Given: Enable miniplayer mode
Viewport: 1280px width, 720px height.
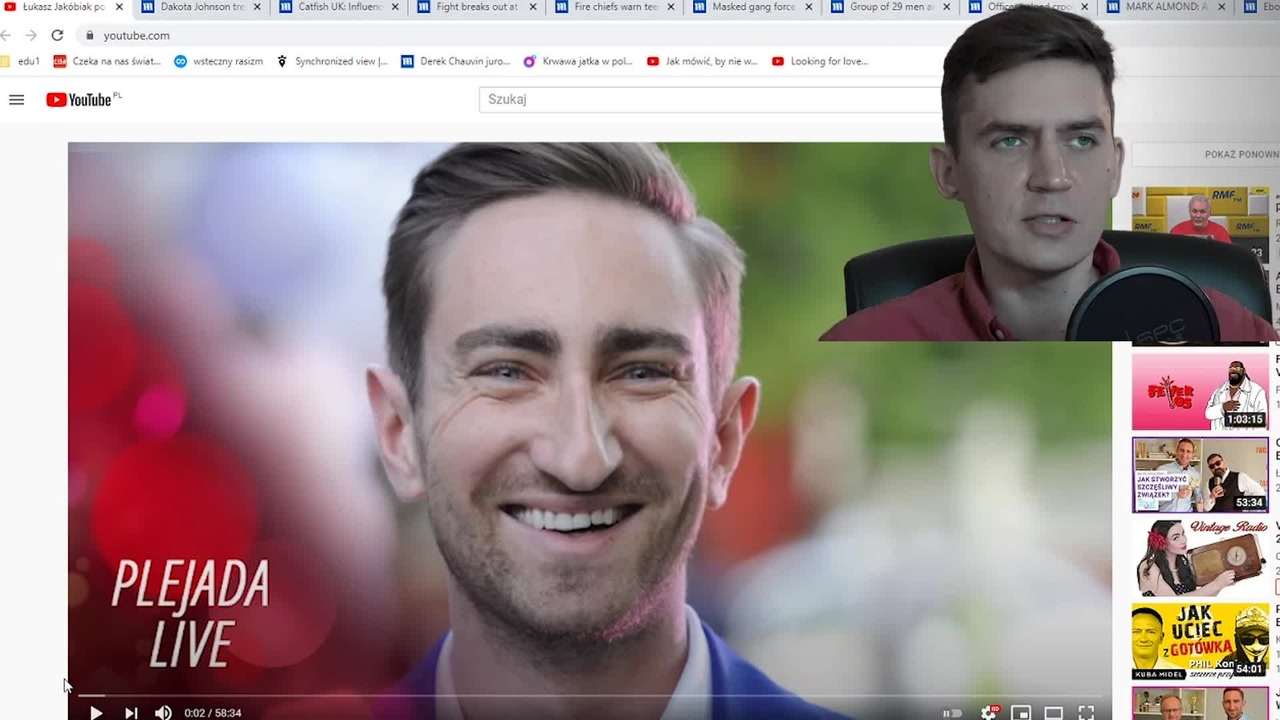Looking at the screenshot, I should [x=1021, y=713].
